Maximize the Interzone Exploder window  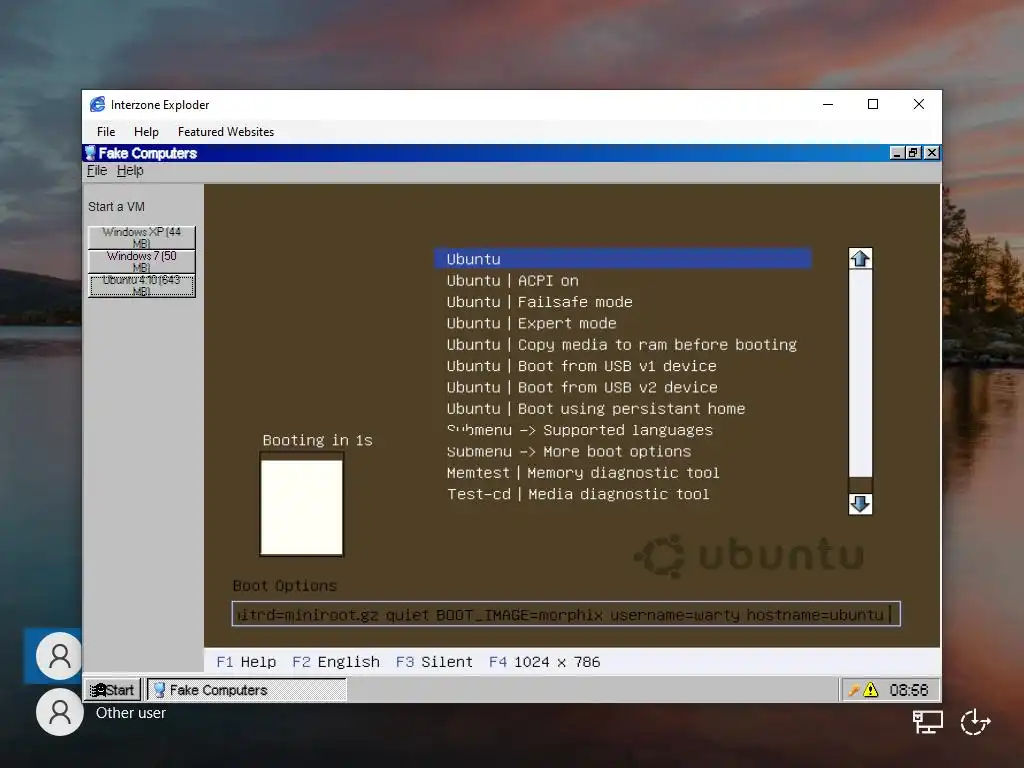click(x=872, y=104)
